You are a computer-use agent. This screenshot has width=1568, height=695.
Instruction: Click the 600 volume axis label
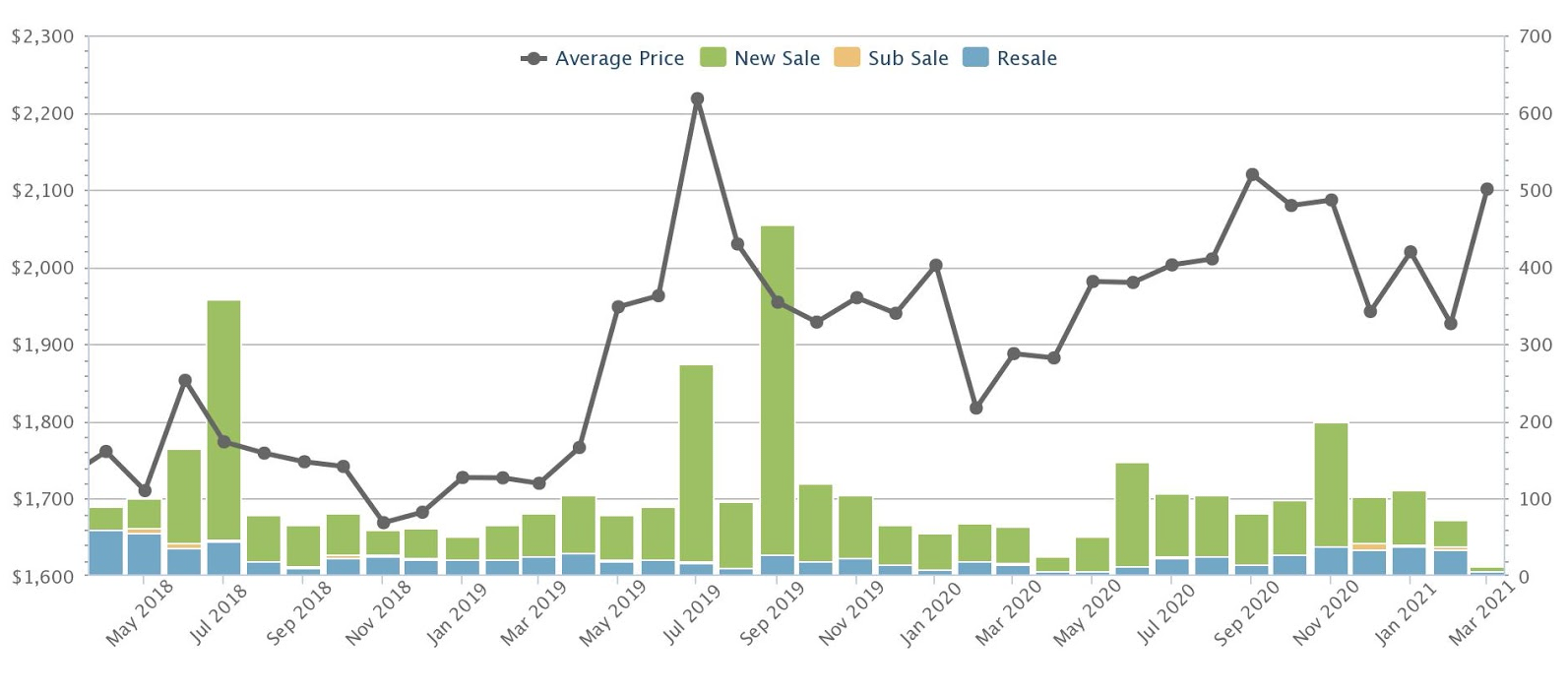(1536, 113)
